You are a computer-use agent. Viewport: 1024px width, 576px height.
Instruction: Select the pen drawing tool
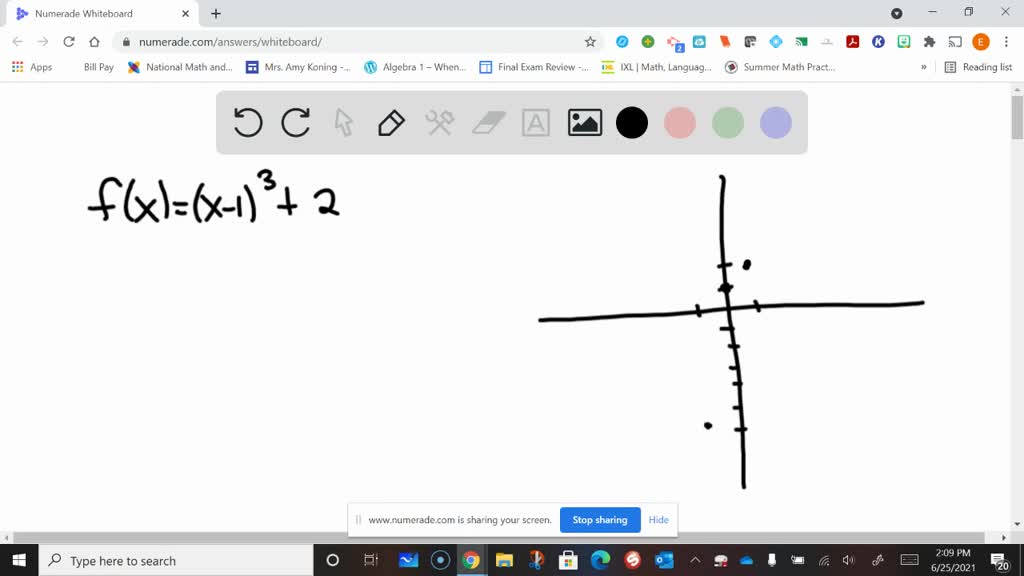coord(391,123)
